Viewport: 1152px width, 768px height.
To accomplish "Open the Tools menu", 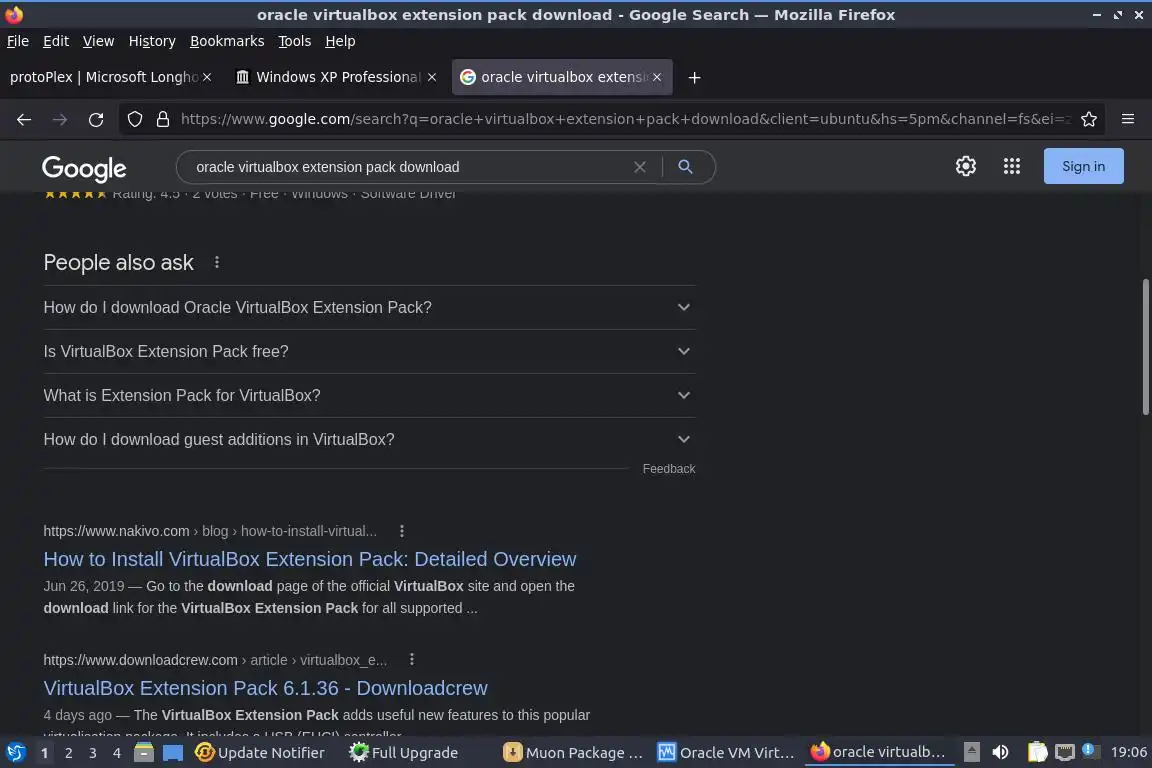I will click(295, 41).
